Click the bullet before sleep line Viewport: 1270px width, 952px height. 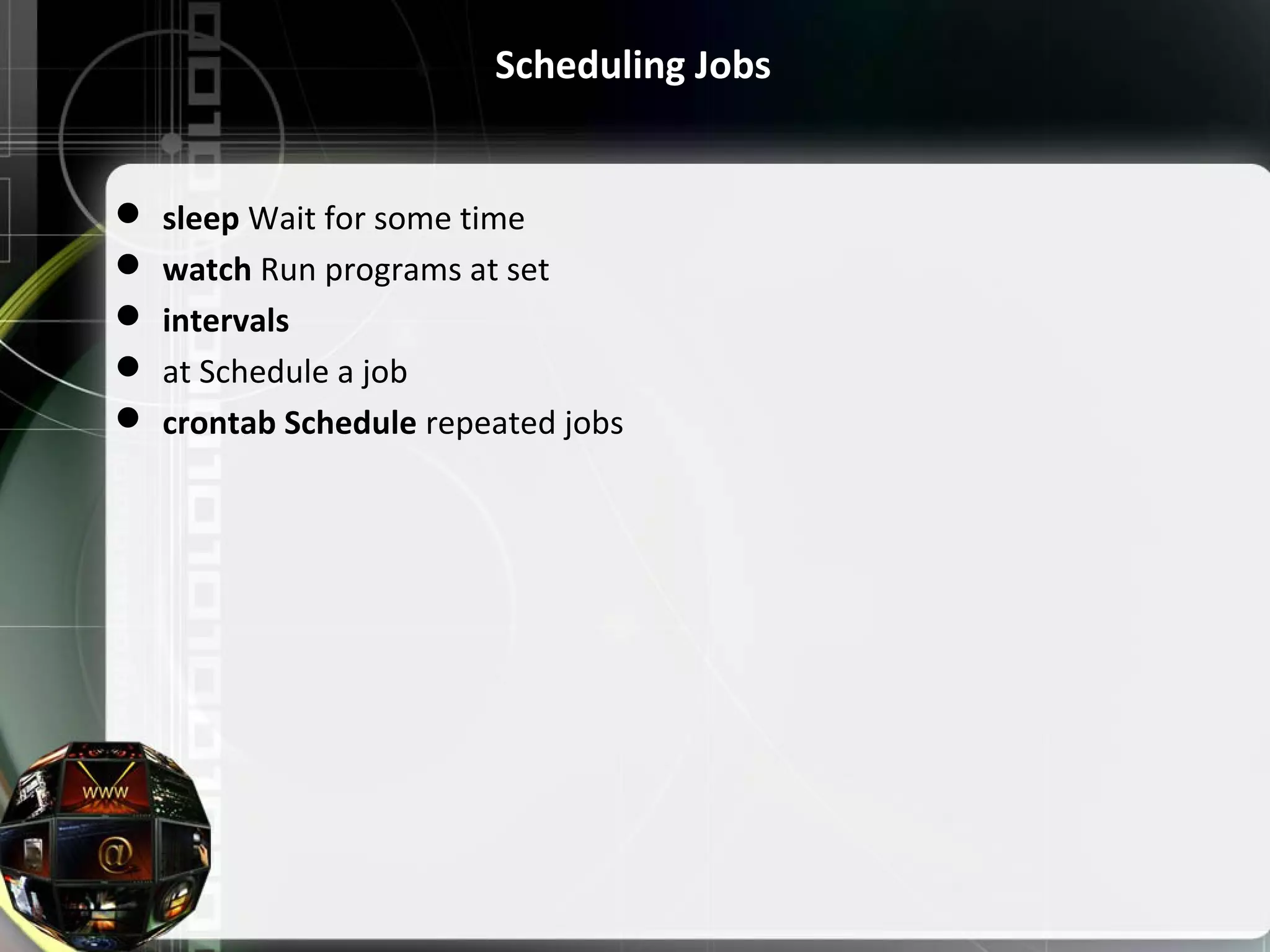coord(128,214)
